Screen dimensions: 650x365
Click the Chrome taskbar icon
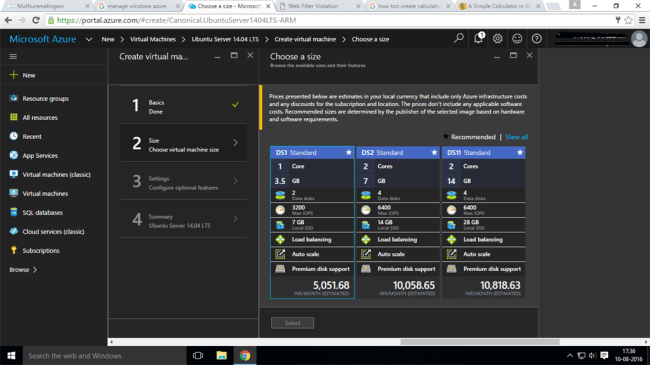pyautogui.click(x=245, y=355)
